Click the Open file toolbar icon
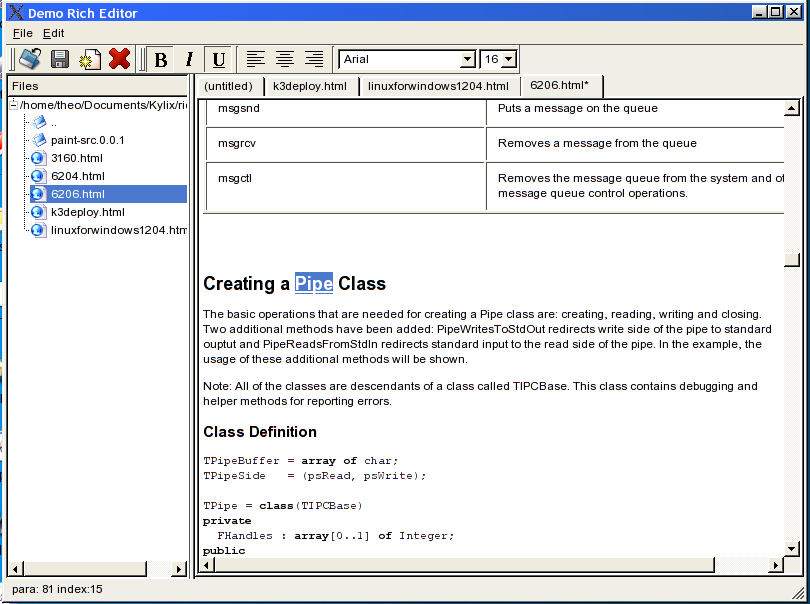The image size is (810, 604). [30, 59]
